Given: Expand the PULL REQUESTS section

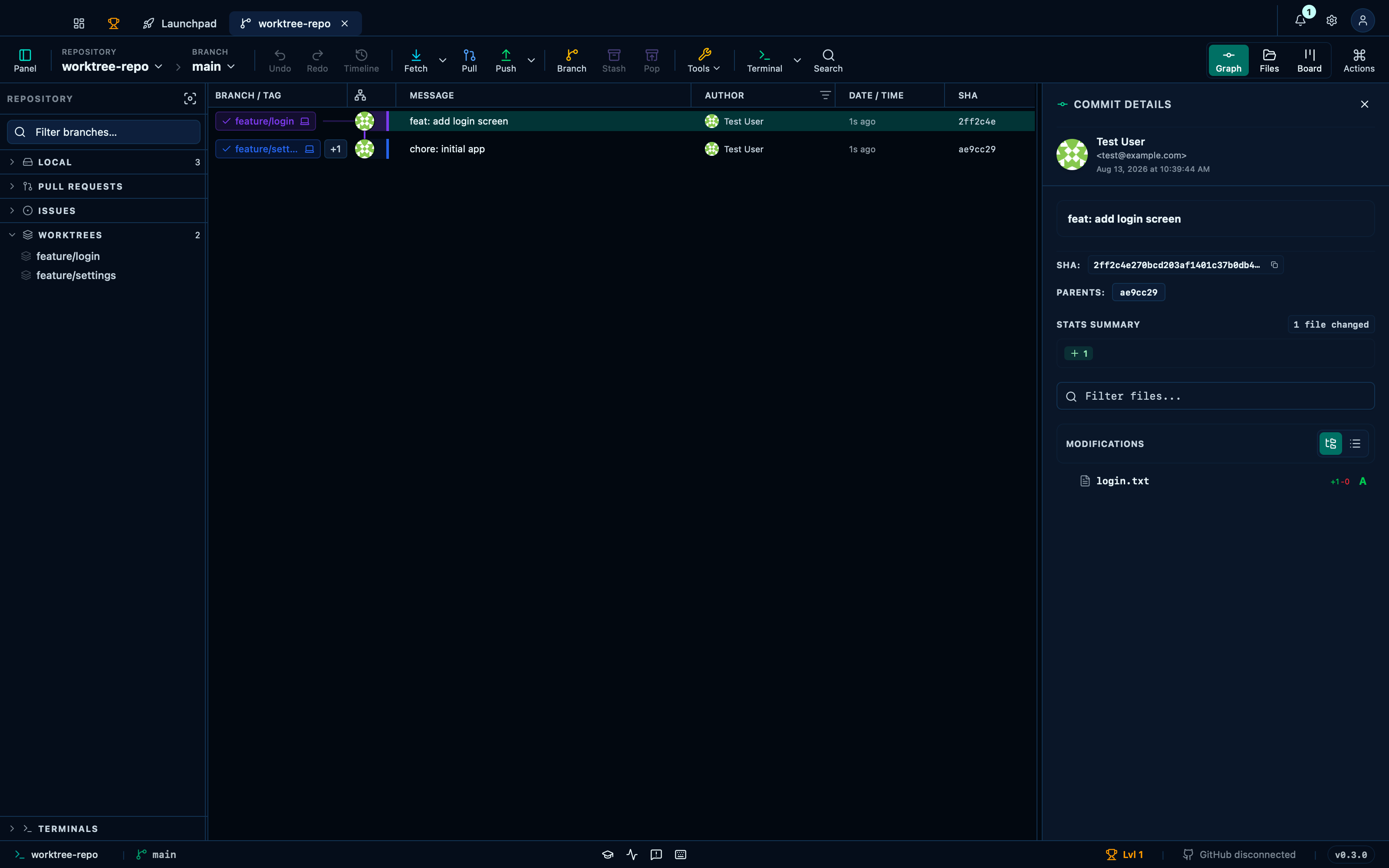Looking at the screenshot, I should tap(104, 187).
